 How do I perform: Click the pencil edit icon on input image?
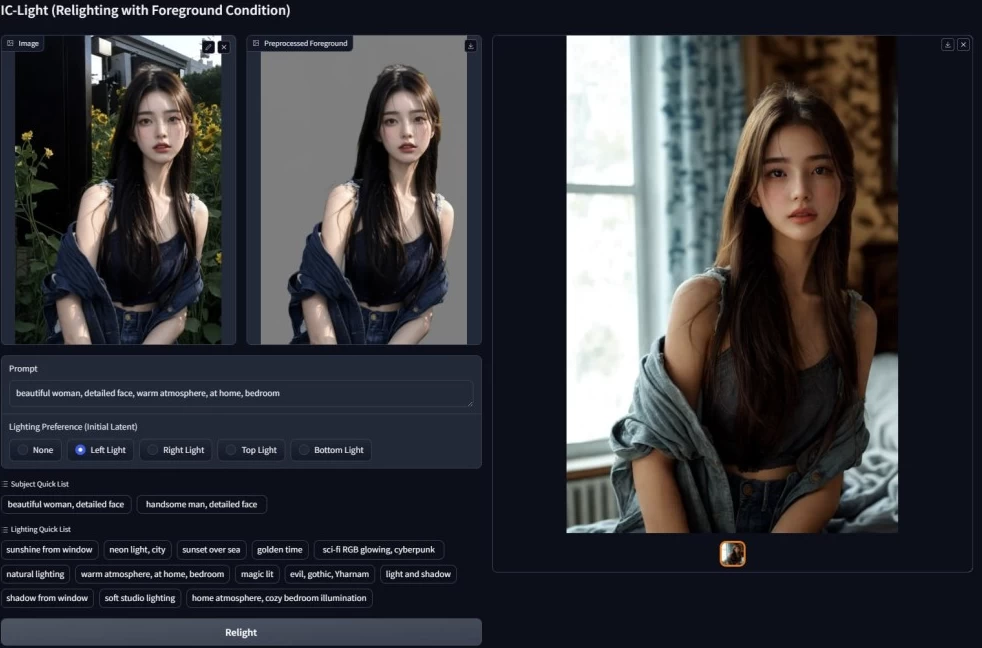pyautogui.click(x=208, y=47)
